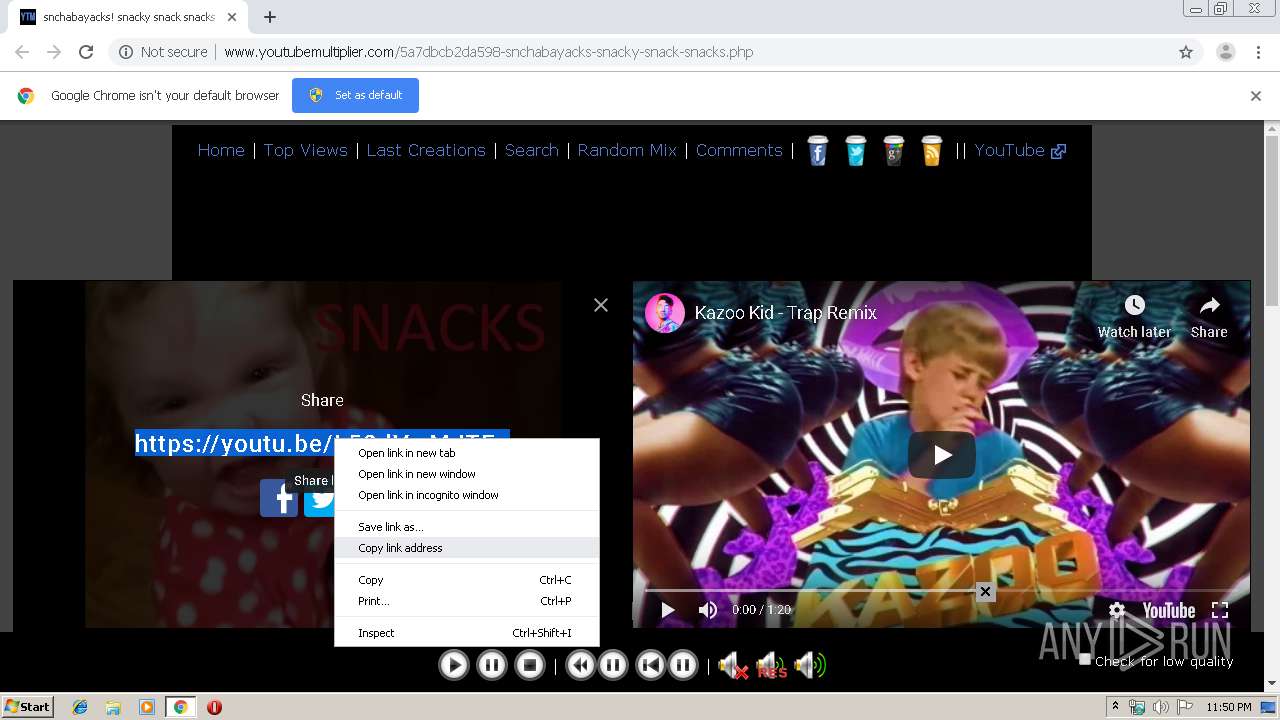
Task: Select Print… in the context menu
Action: click(x=466, y=601)
